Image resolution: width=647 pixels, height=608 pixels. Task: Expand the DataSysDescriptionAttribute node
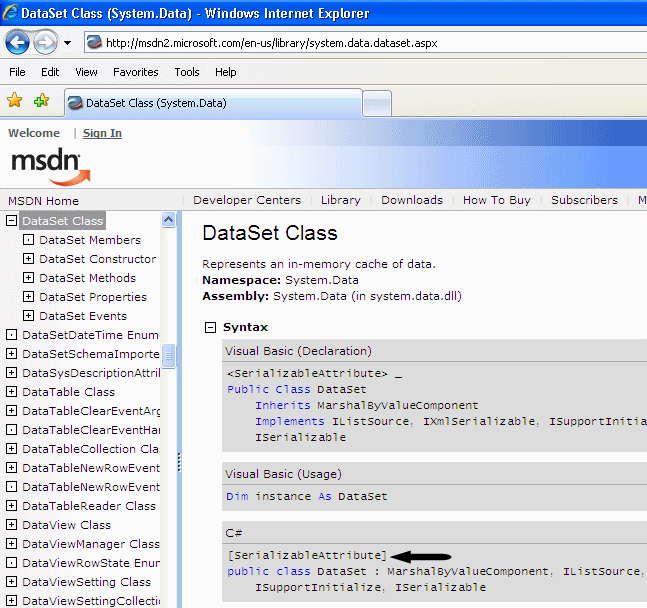(x=12, y=372)
